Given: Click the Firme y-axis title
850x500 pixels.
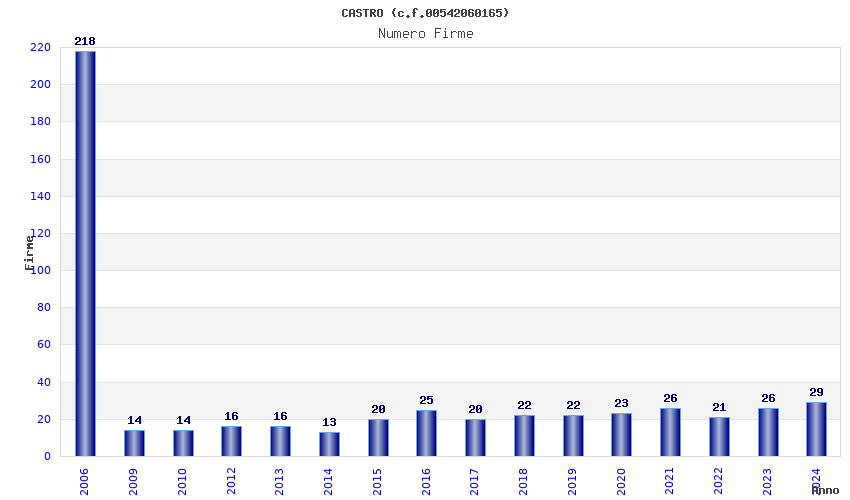Looking at the screenshot, I should click(x=29, y=253).
